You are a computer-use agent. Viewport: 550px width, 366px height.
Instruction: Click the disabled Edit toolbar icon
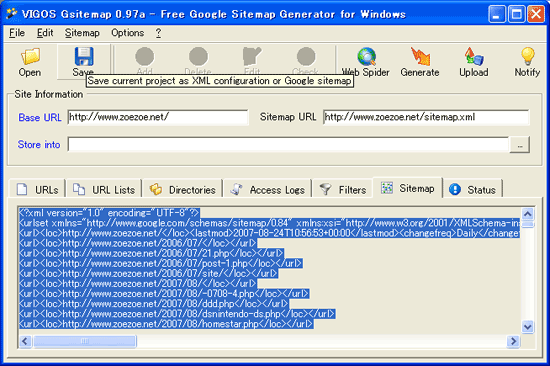(x=252, y=56)
